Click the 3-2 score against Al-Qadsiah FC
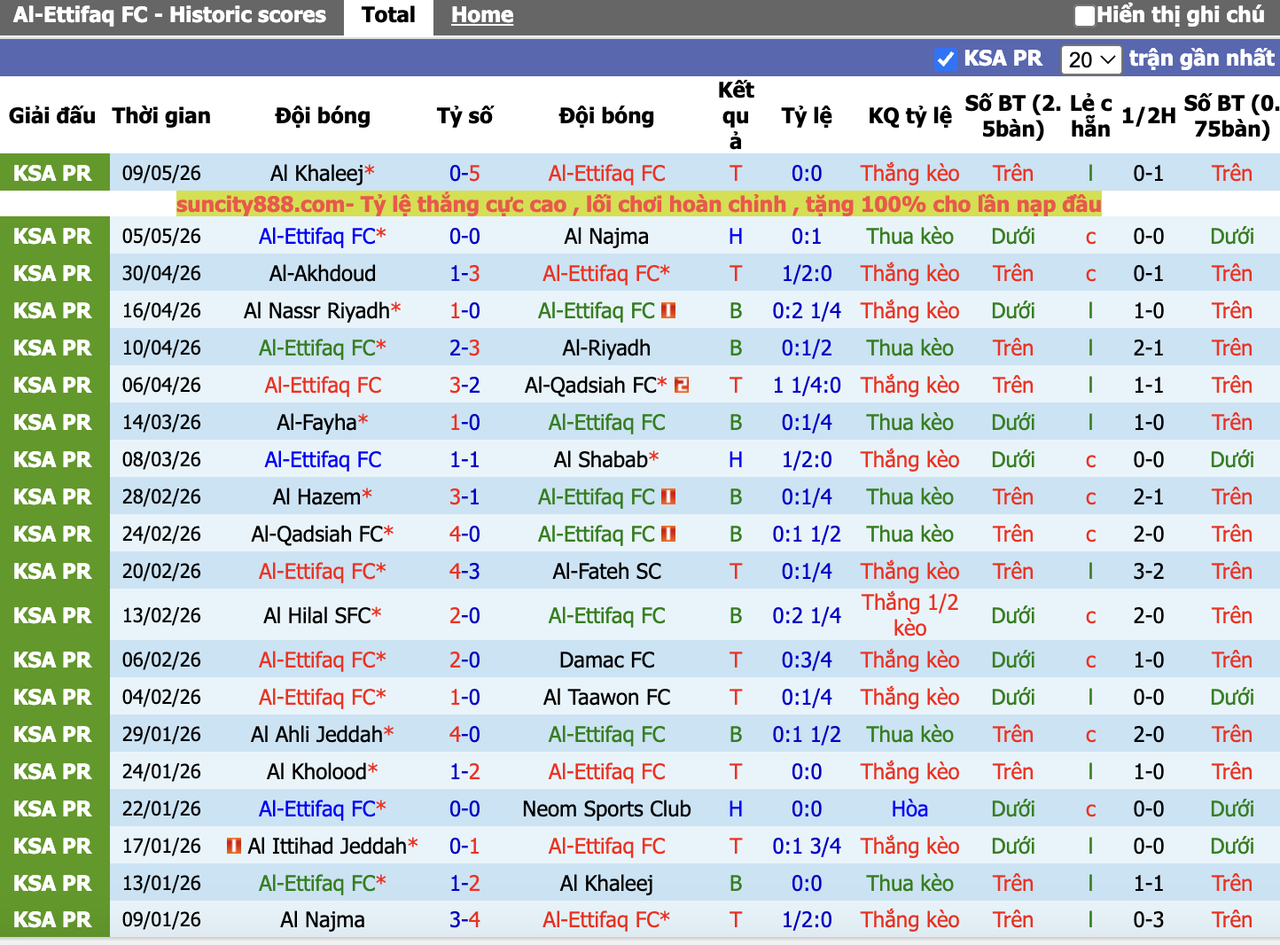Viewport: 1280px width, 945px height. tap(465, 385)
